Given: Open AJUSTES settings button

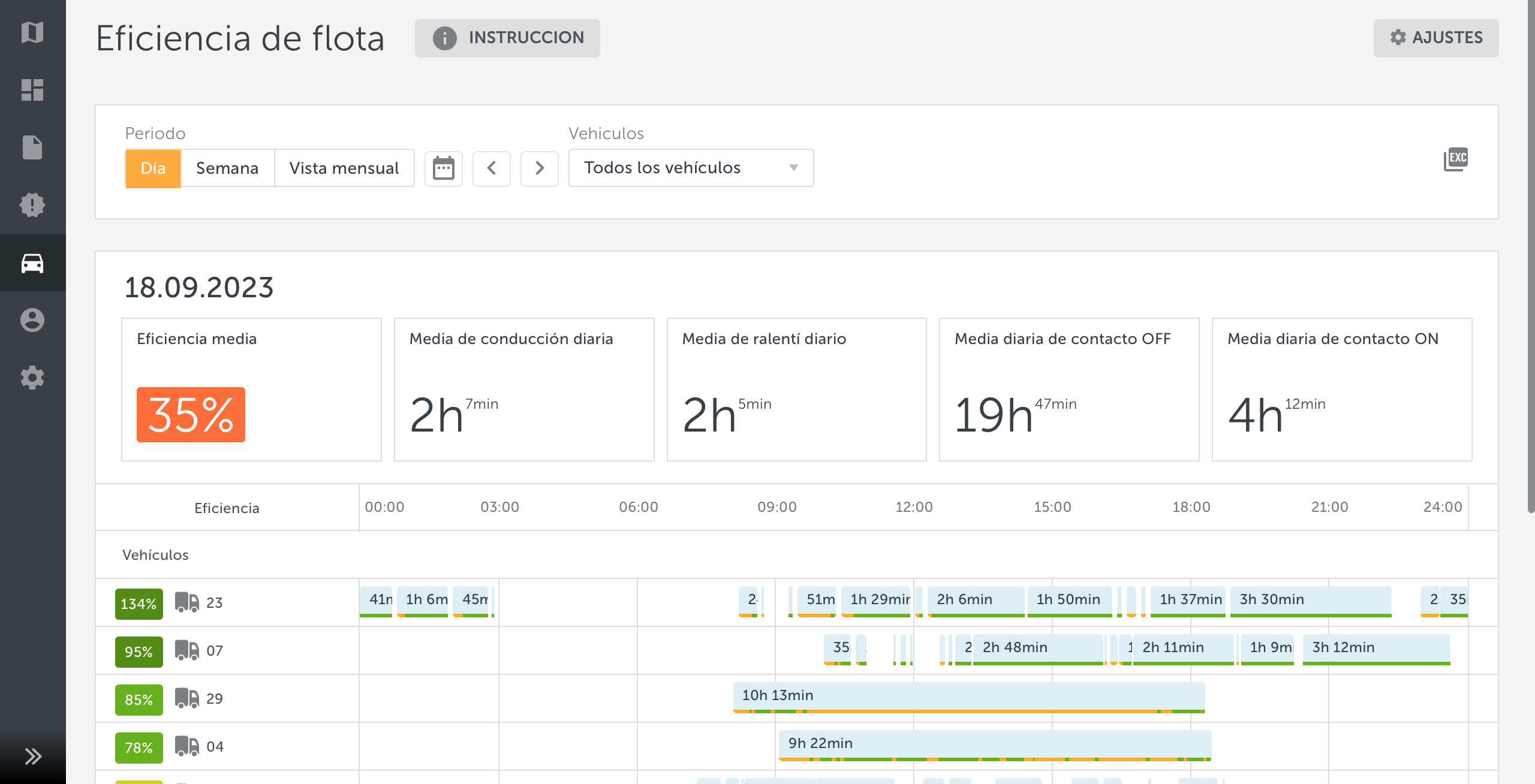Looking at the screenshot, I should [x=1435, y=38].
